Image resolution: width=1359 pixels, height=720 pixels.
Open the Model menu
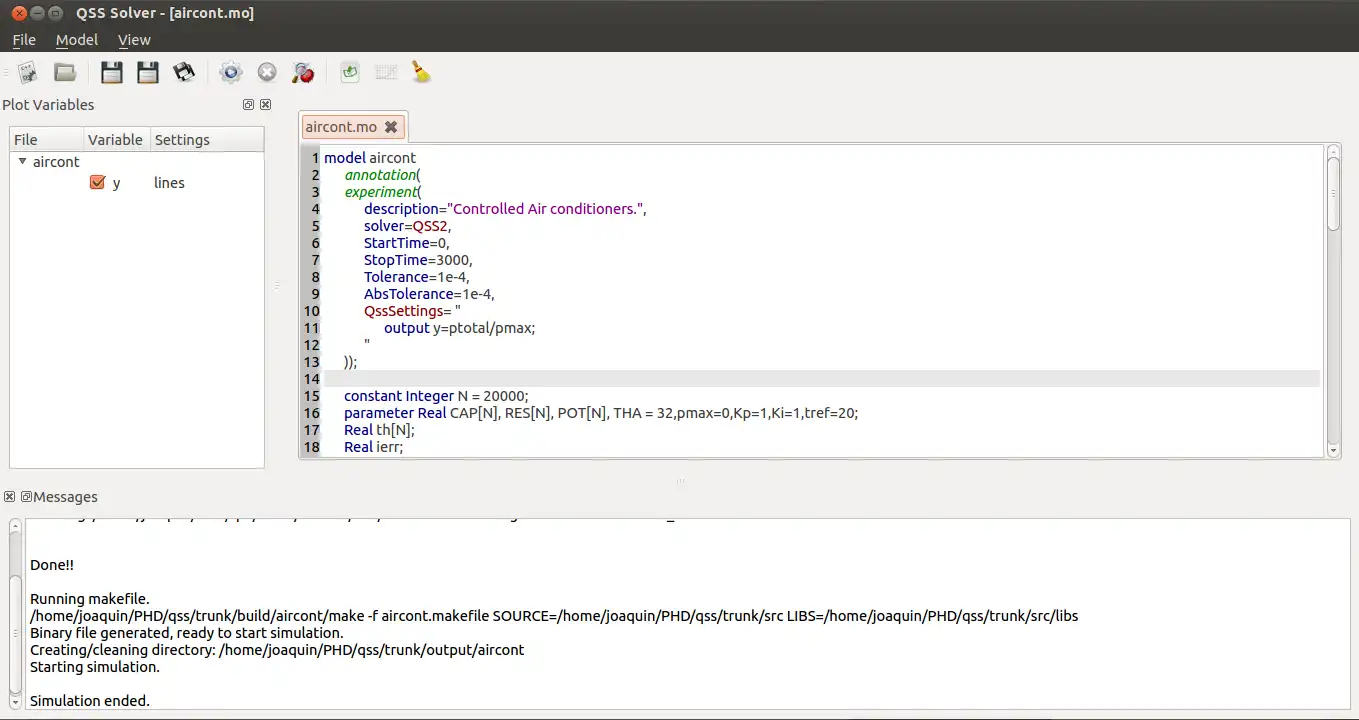[x=76, y=40]
